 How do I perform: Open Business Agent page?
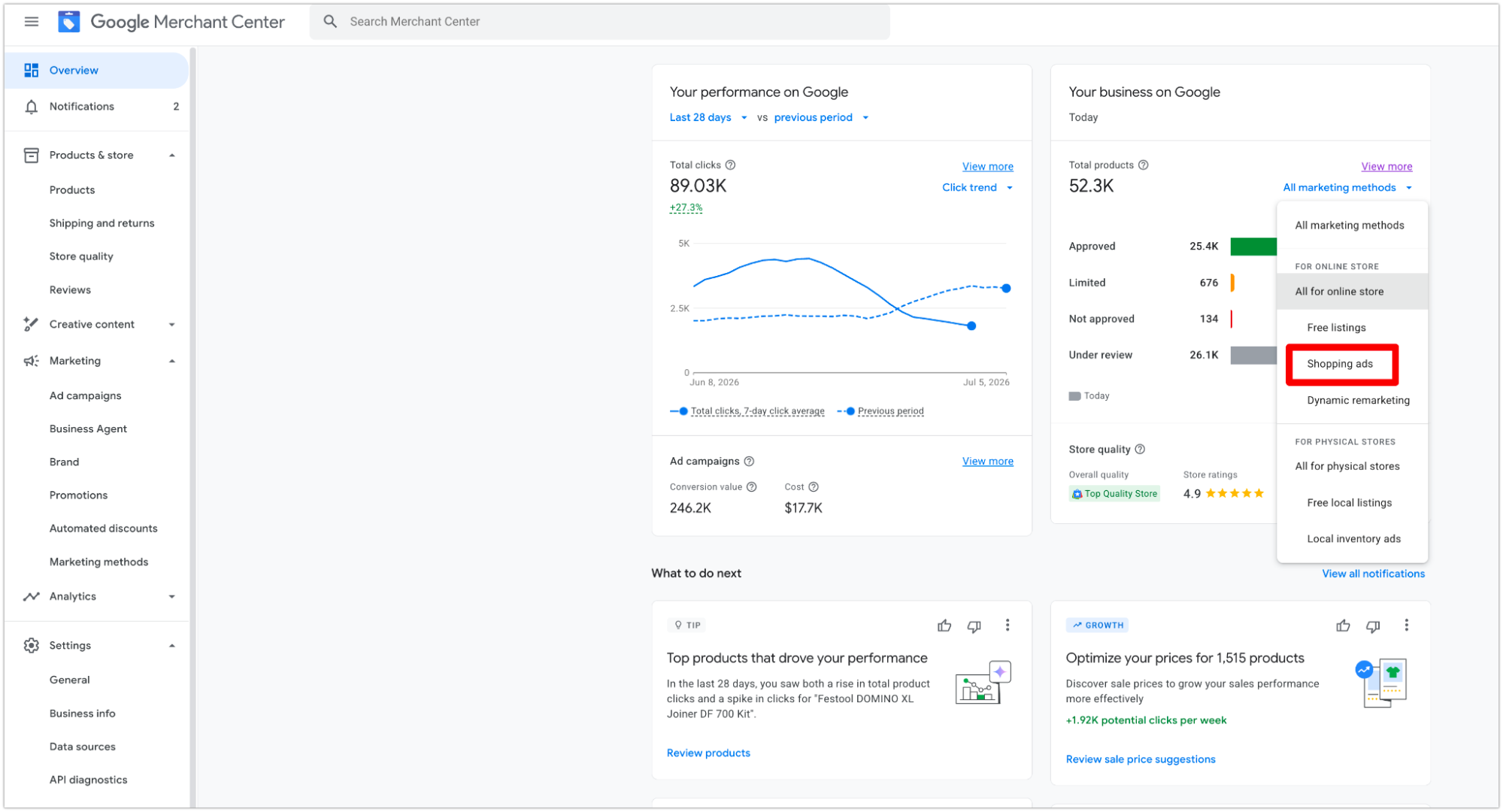coord(88,429)
